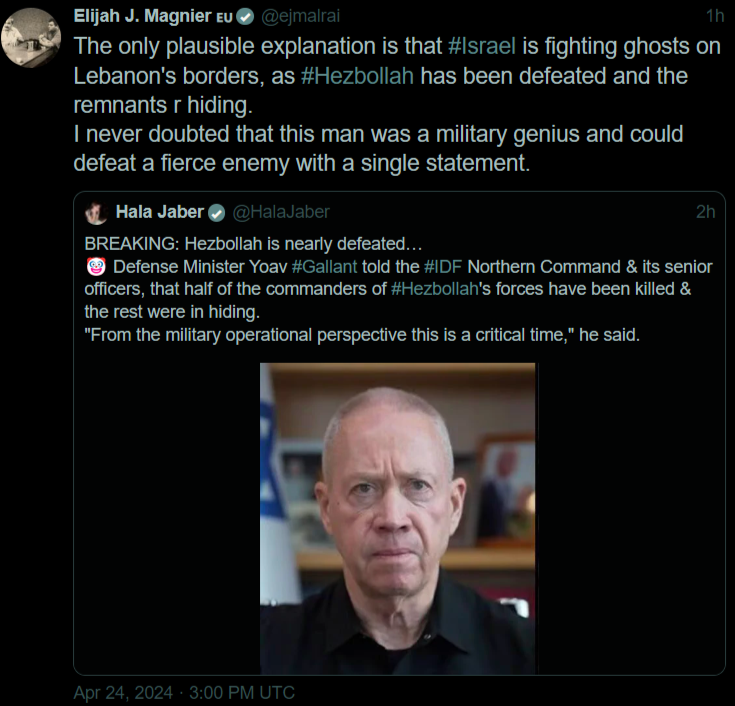Open Elijah J. Magnier's profile avatar

[x=31, y=38]
